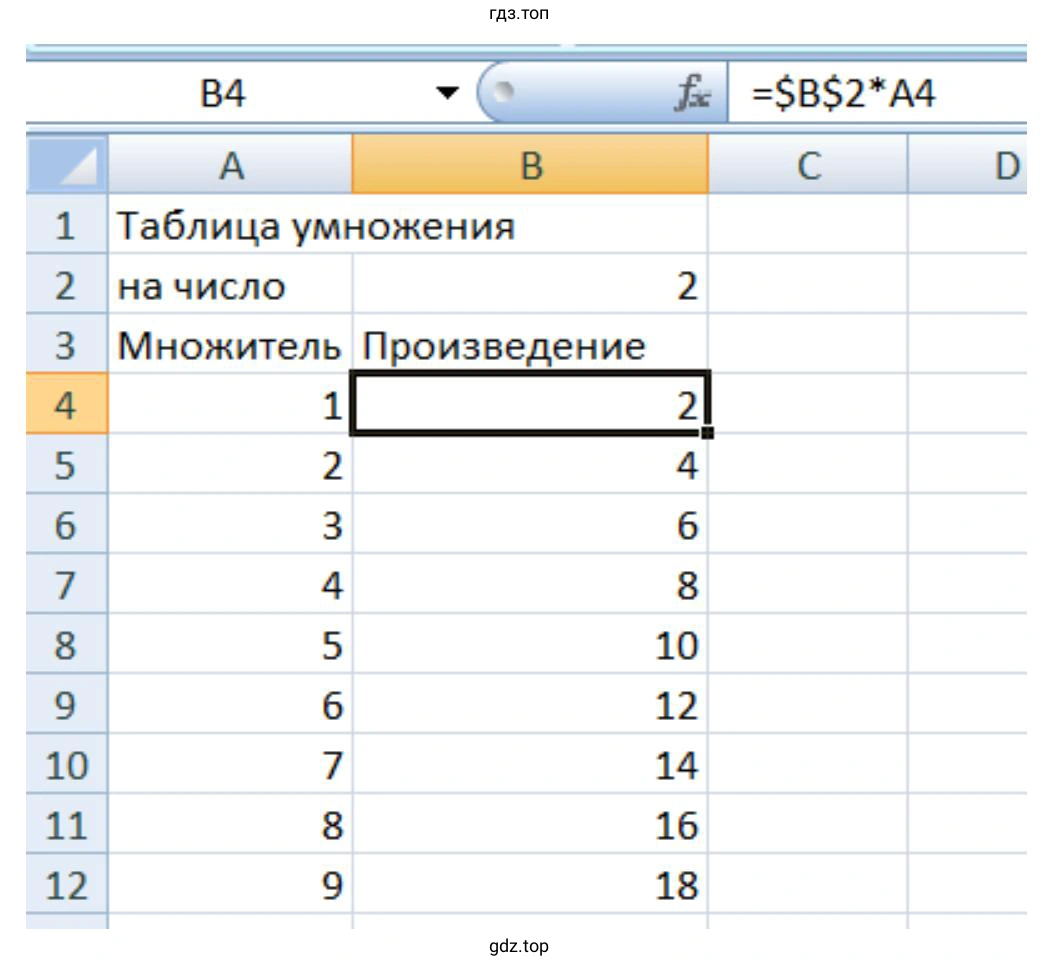Click the Select All corner triangle
Image resolution: width=1040 pixels, height=966 pixels.
(67, 165)
